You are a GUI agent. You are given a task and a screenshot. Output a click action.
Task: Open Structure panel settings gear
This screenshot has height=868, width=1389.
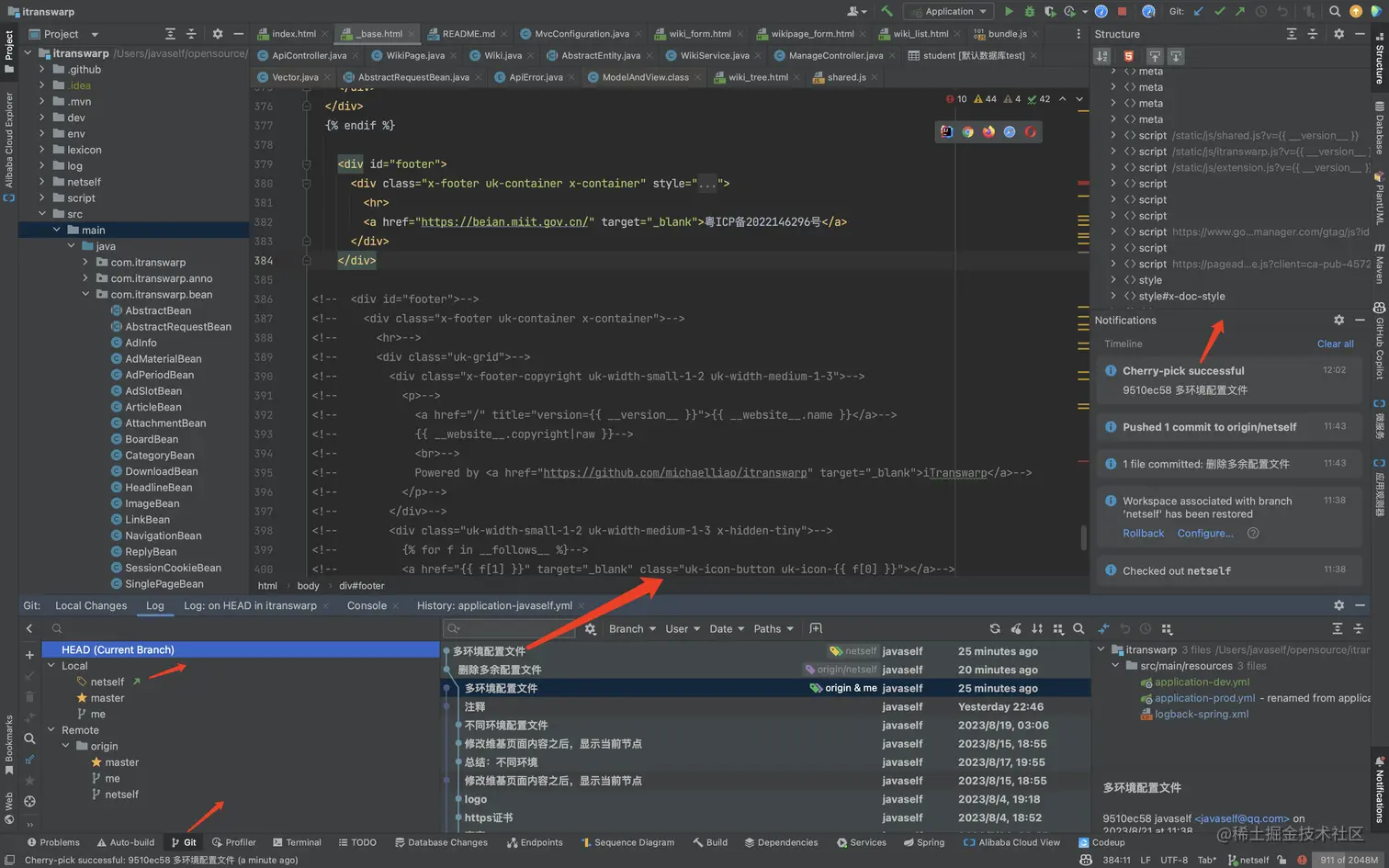coord(1338,34)
